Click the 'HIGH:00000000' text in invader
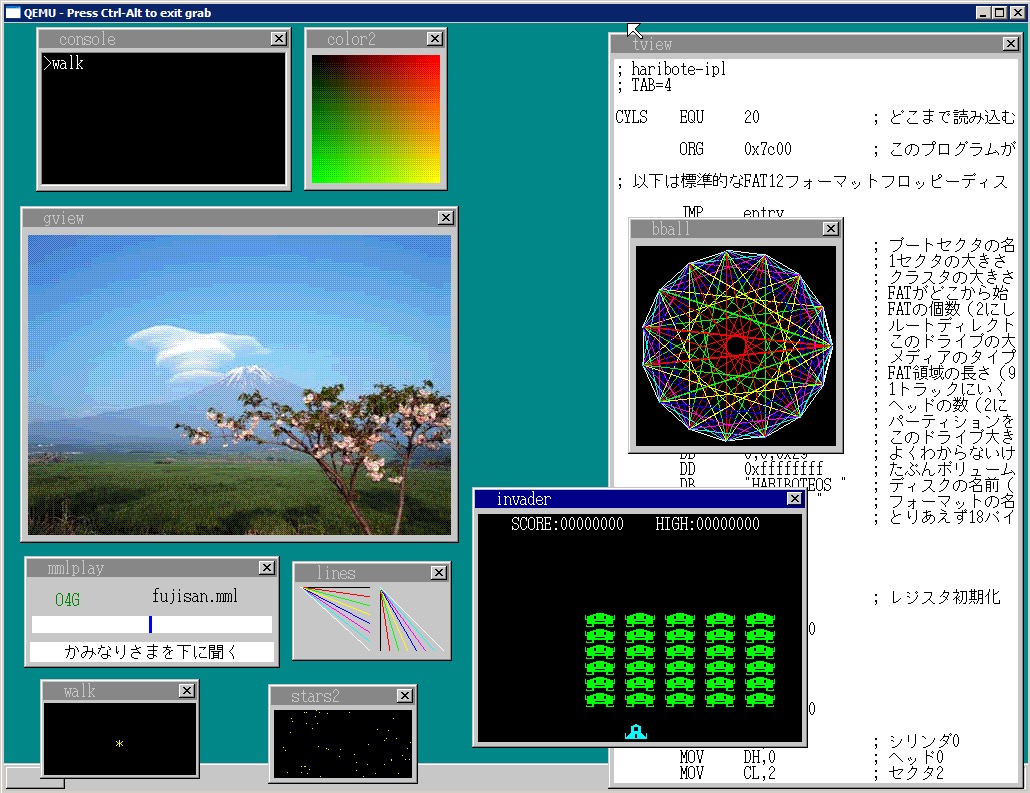The height and width of the screenshot is (793, 1030). pyautogui.click(x=707, y=524)
